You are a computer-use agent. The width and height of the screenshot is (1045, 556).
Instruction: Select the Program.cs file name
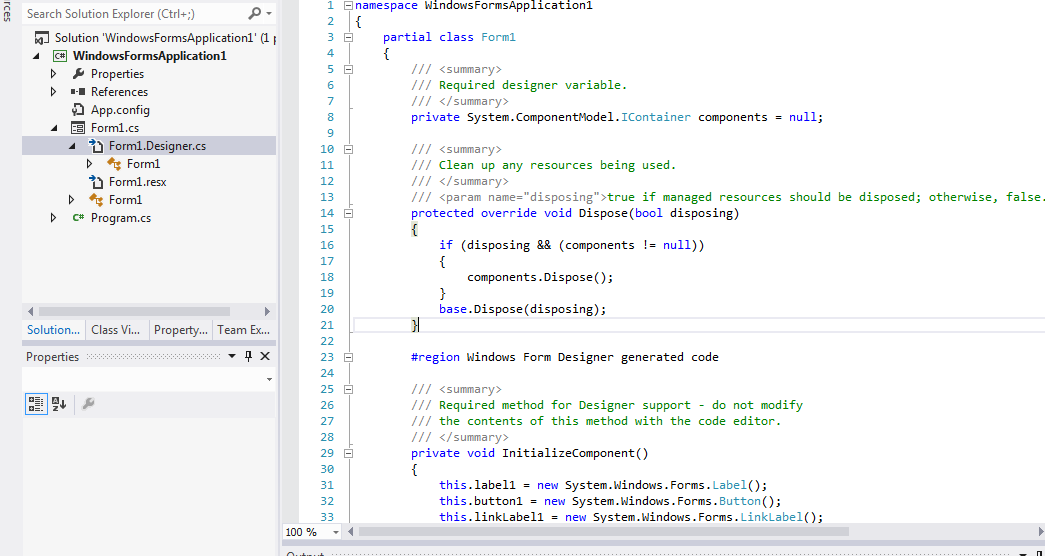121,218
